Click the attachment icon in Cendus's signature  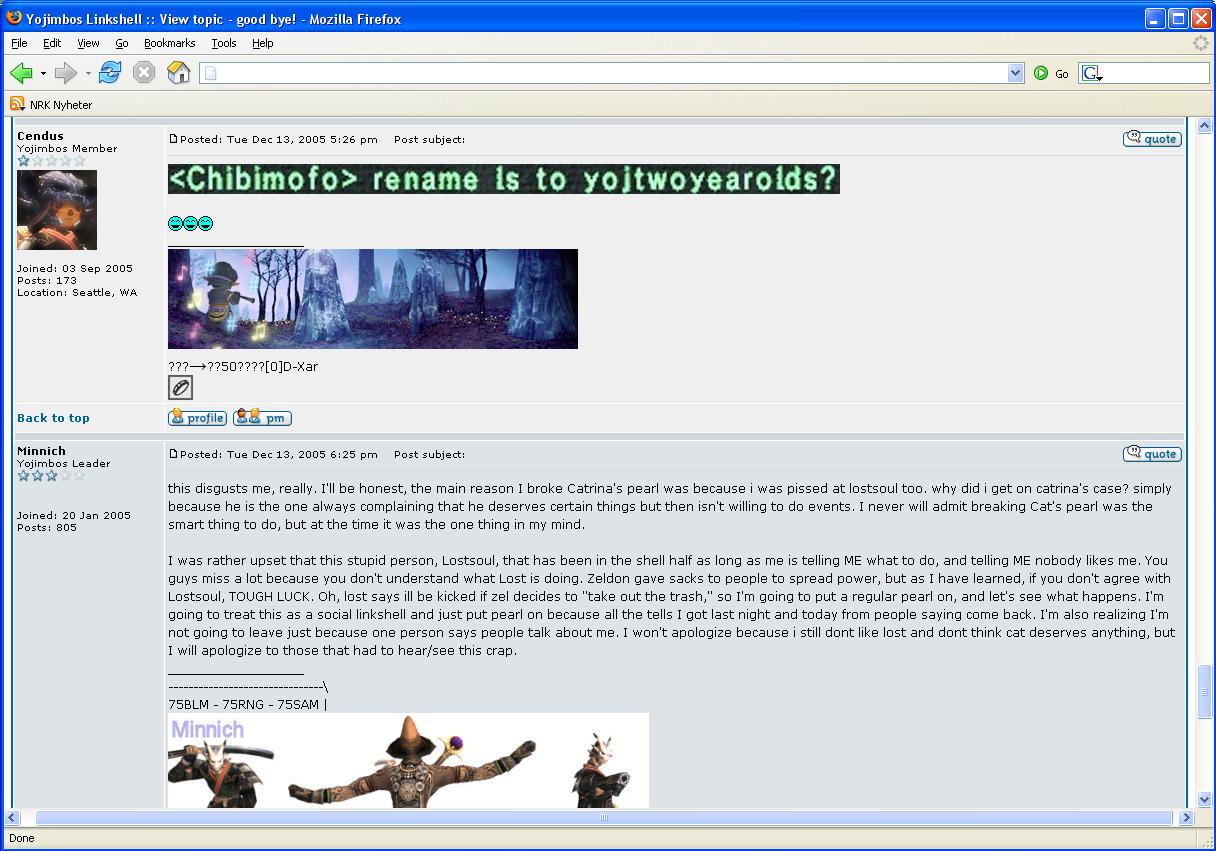tap(180, 388)
